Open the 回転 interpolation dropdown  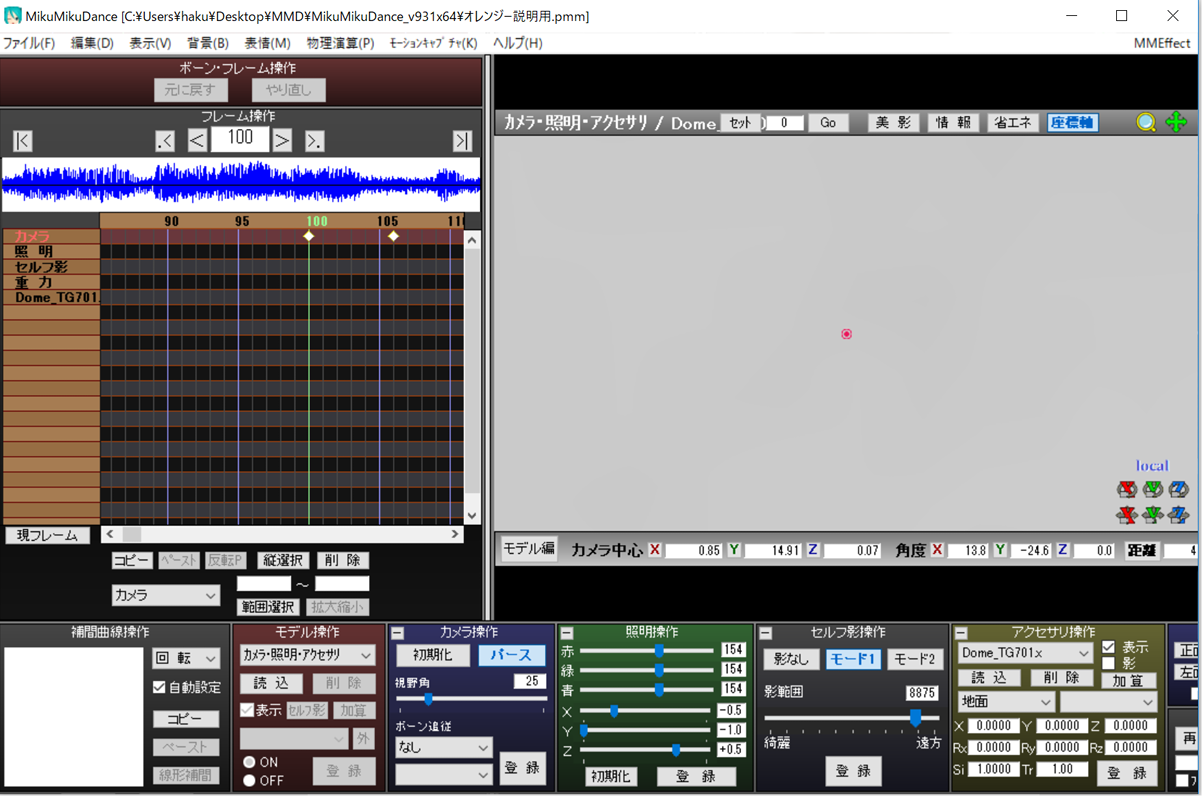click(186, 658)
